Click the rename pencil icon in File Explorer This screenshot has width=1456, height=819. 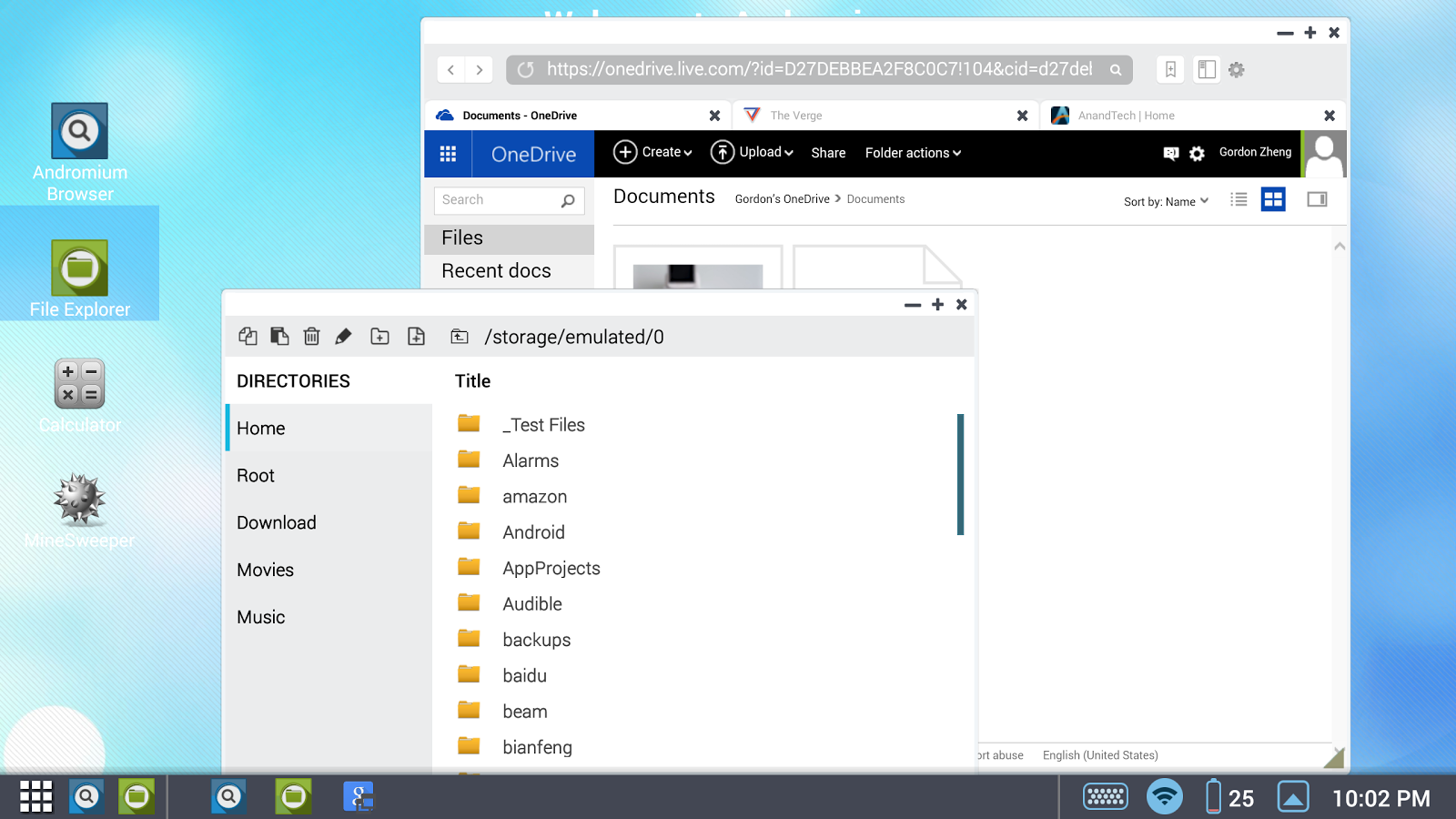343,337
